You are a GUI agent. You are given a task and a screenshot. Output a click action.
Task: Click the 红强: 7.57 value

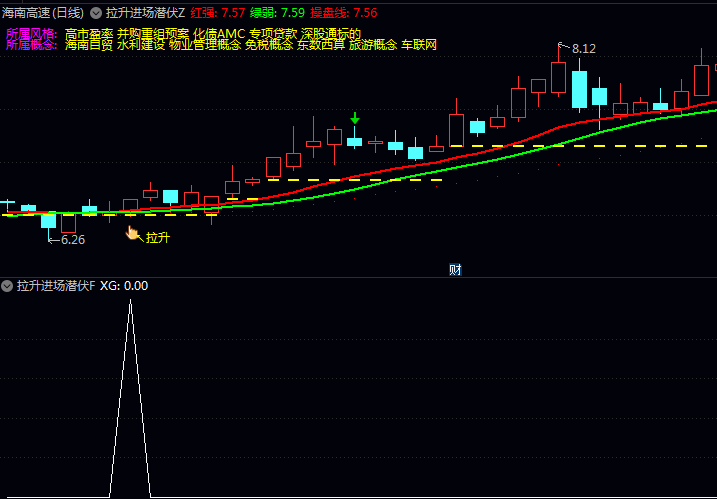[x=218, y=13]
